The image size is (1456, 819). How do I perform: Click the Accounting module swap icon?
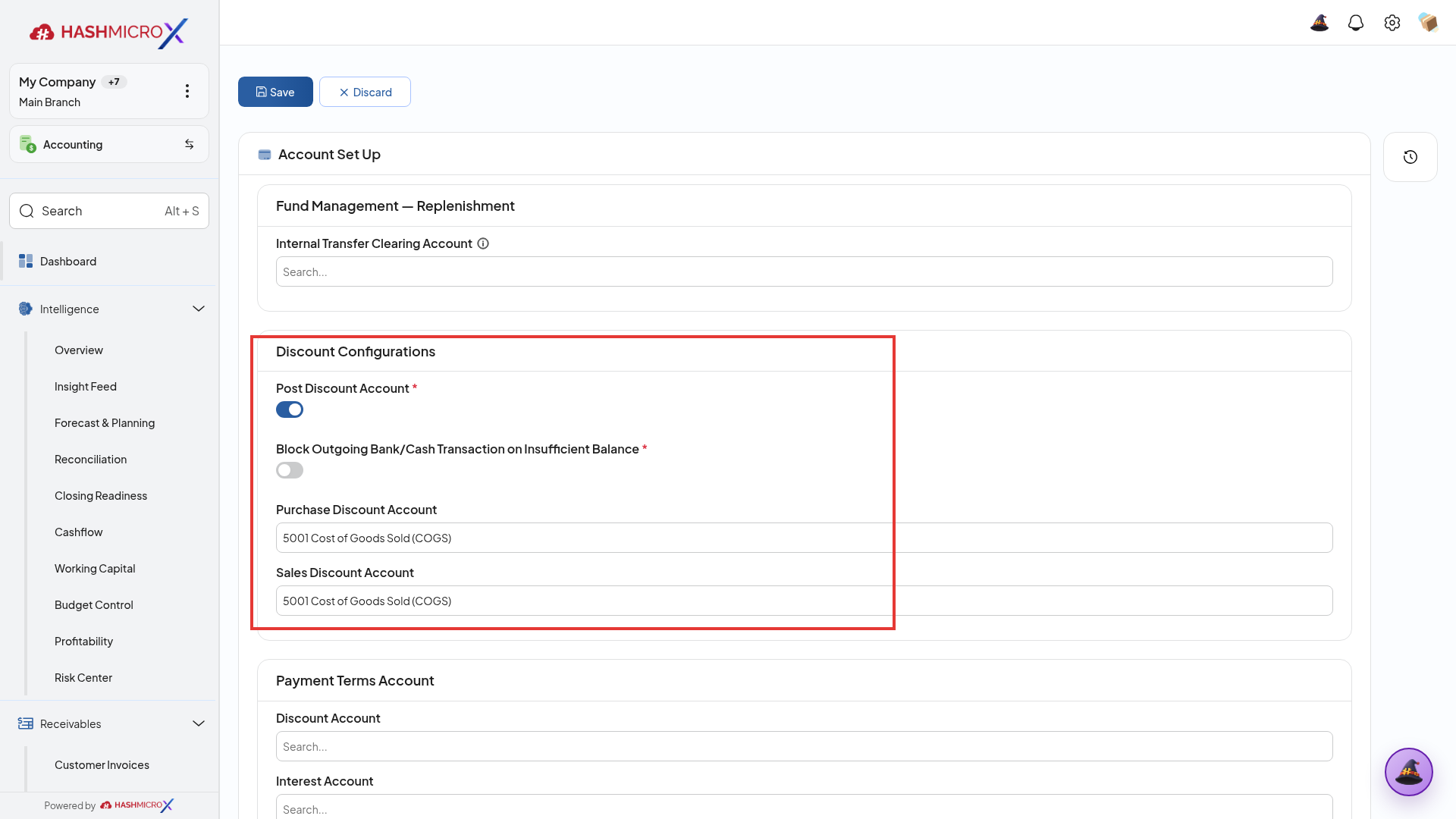point(190,144)
